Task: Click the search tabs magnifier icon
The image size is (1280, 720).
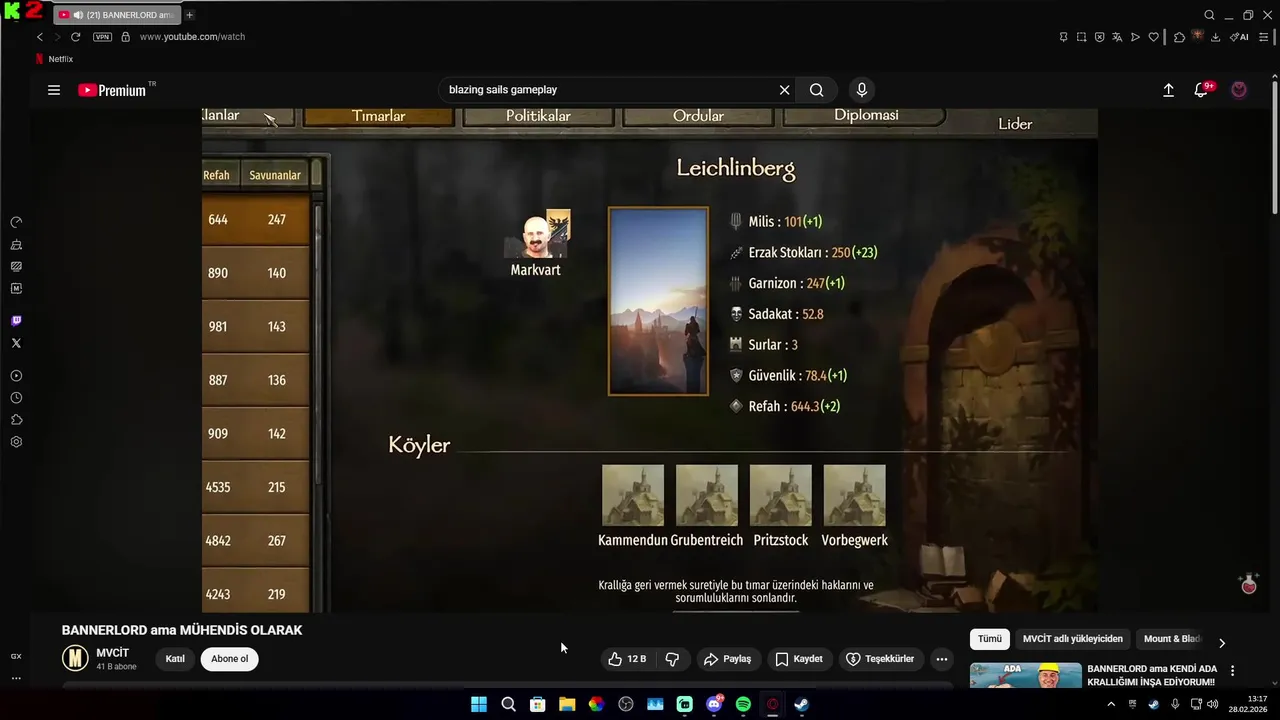Action: (1210, 15)
